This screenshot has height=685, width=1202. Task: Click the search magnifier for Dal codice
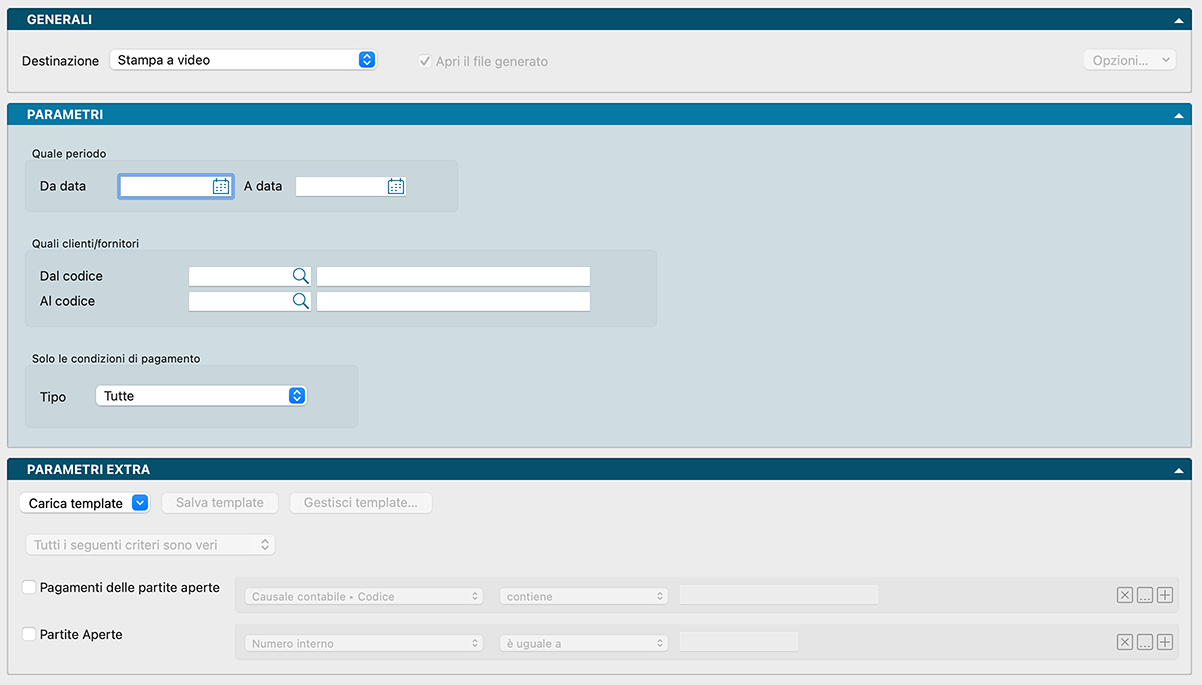click(300, 276)
